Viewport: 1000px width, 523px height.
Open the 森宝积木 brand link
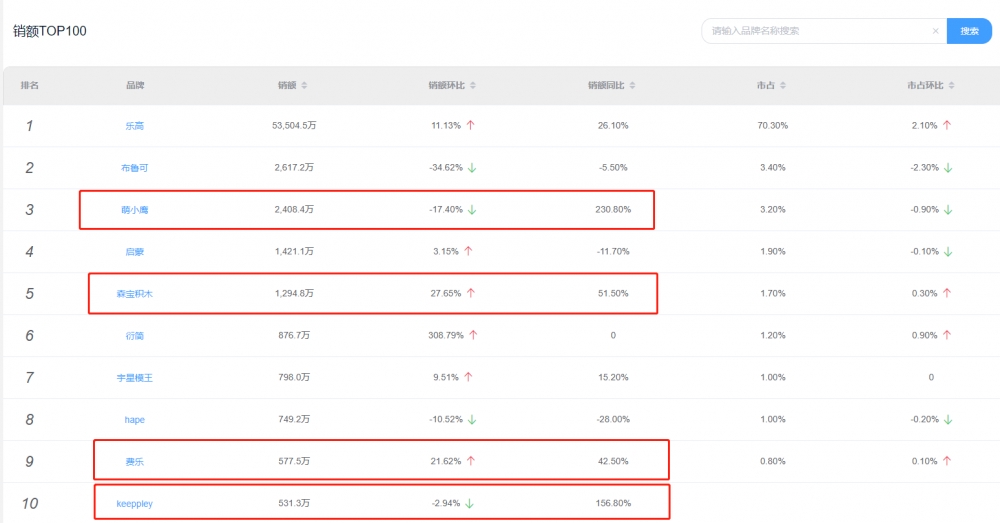tap(134, 294)
